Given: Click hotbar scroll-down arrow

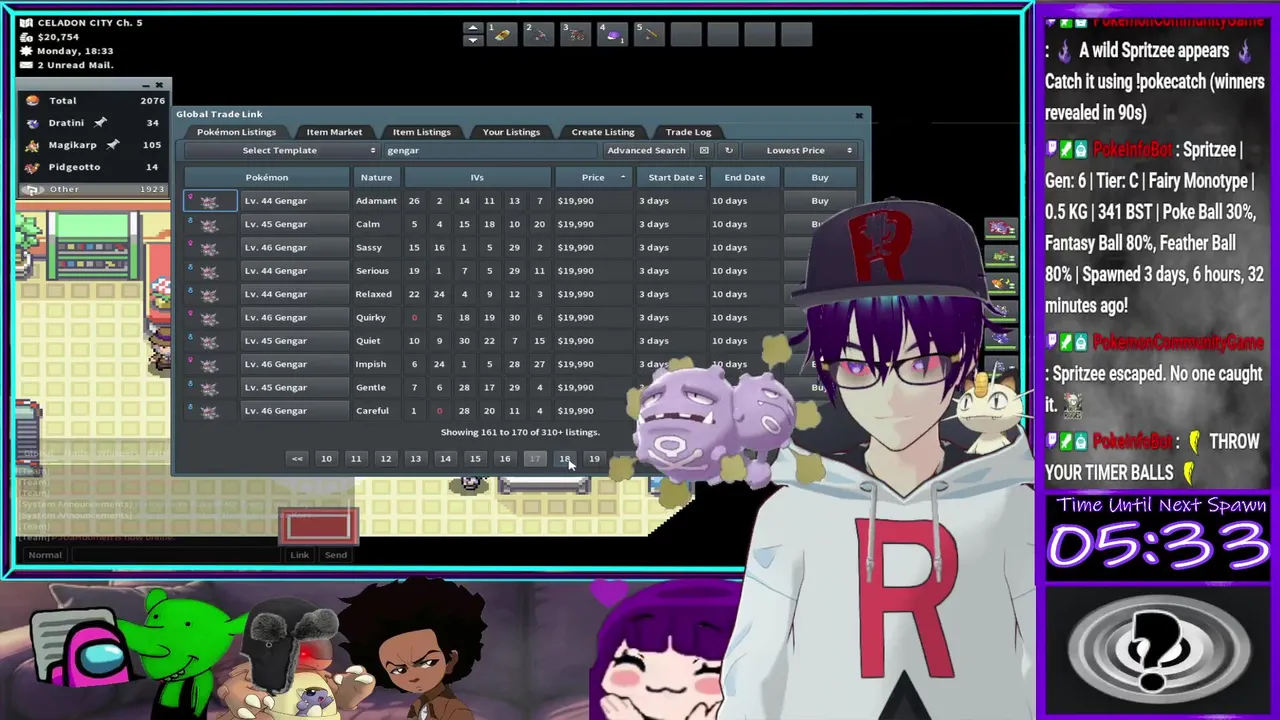Looking at the screenshot, I should click(473, 41).
